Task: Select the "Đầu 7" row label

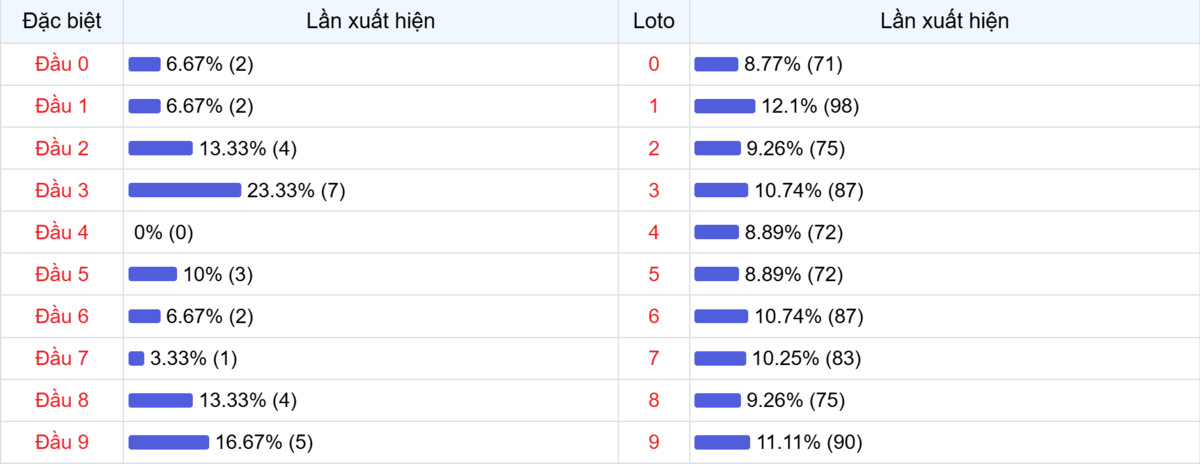Action: pyautogui.click(x=62, y=358)
